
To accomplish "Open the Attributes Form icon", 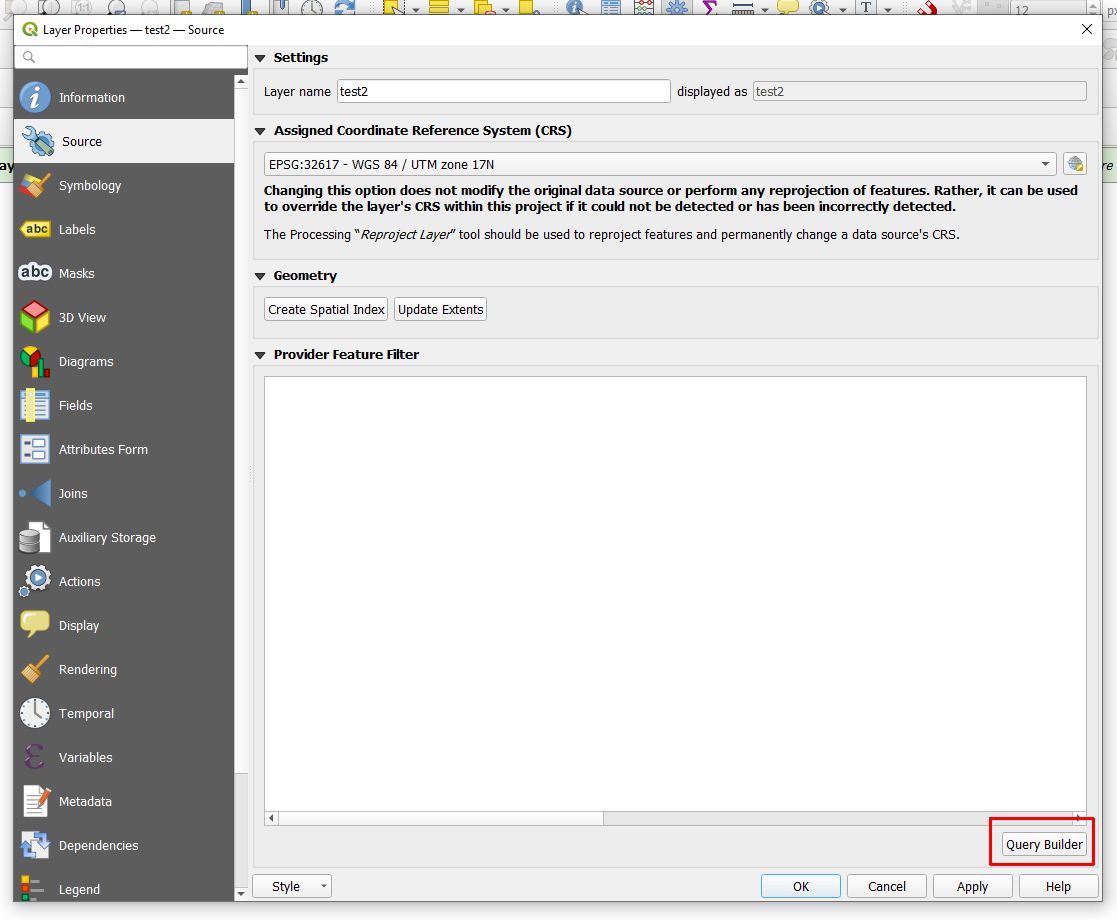I will coord(35,449).
